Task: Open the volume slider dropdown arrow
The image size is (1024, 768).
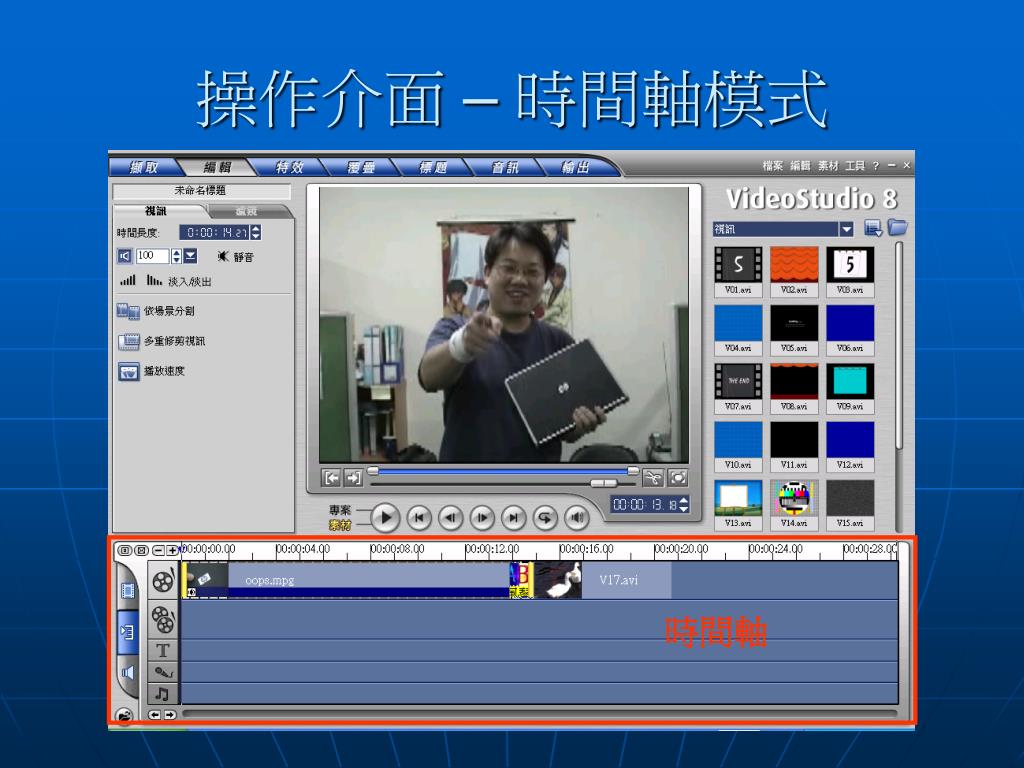Action: (190, 256)
